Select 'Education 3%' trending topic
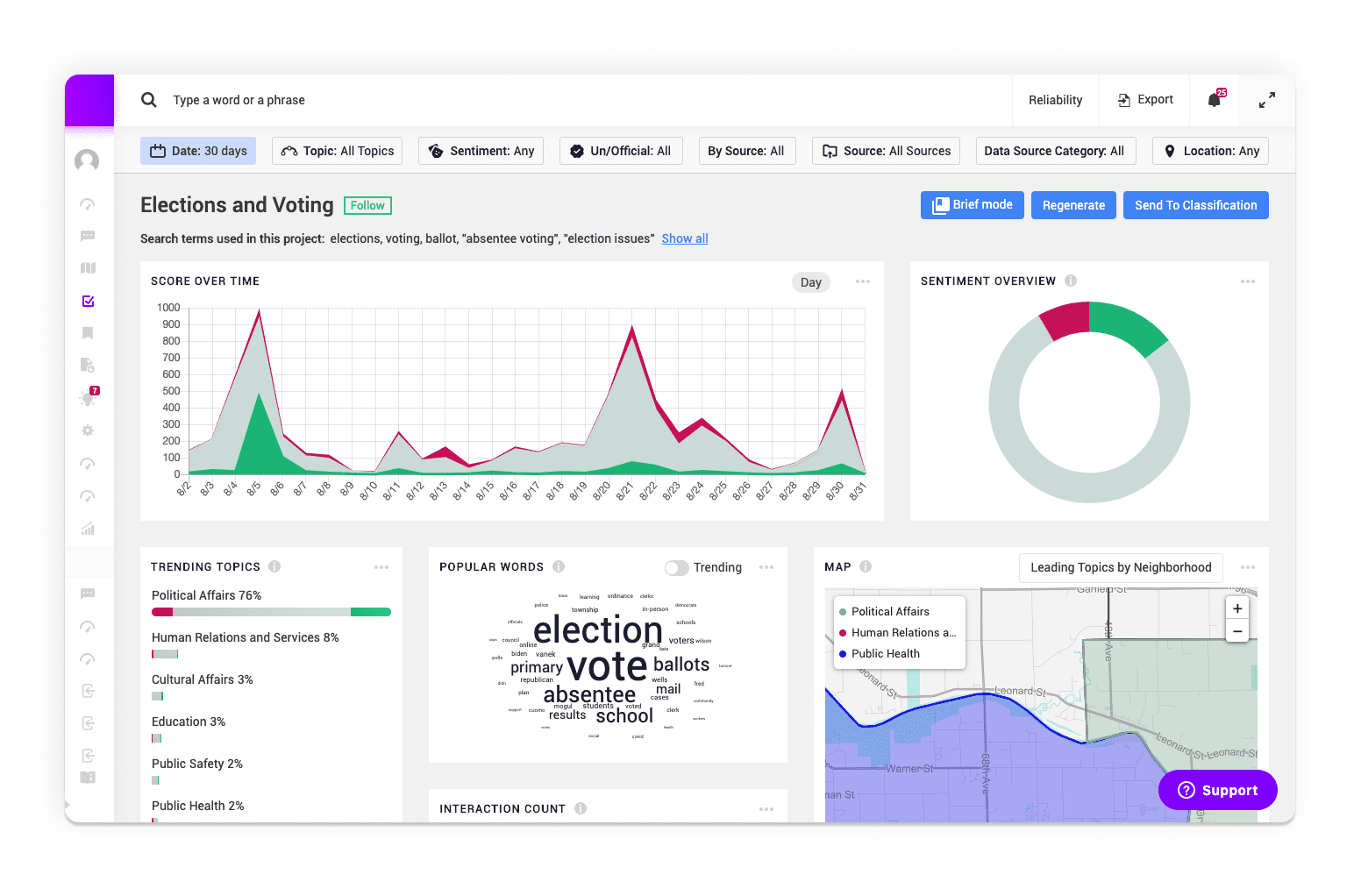Image resolution: width=1361 pixels, height=896 pixels. click(189, 722)
